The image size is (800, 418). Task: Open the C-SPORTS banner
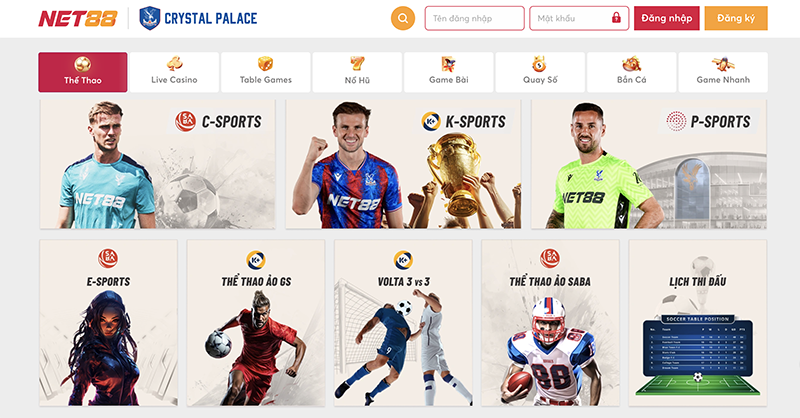point(158,164)
